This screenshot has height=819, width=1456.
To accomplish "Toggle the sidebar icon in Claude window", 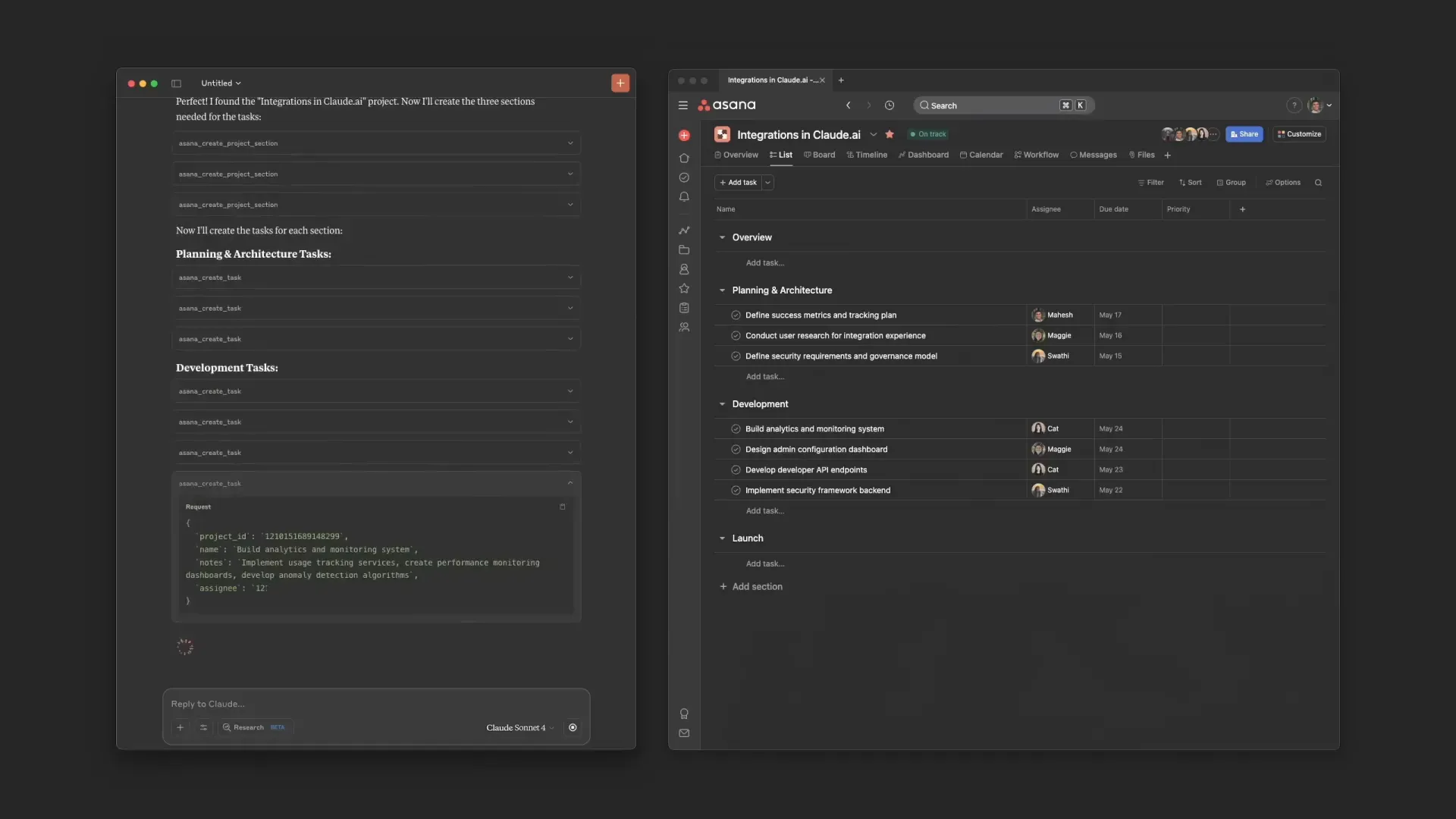I will click(x=176, y=83).
